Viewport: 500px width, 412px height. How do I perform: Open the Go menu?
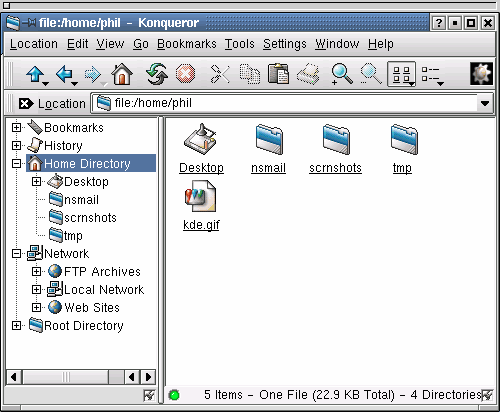click(x=141, y=44)
